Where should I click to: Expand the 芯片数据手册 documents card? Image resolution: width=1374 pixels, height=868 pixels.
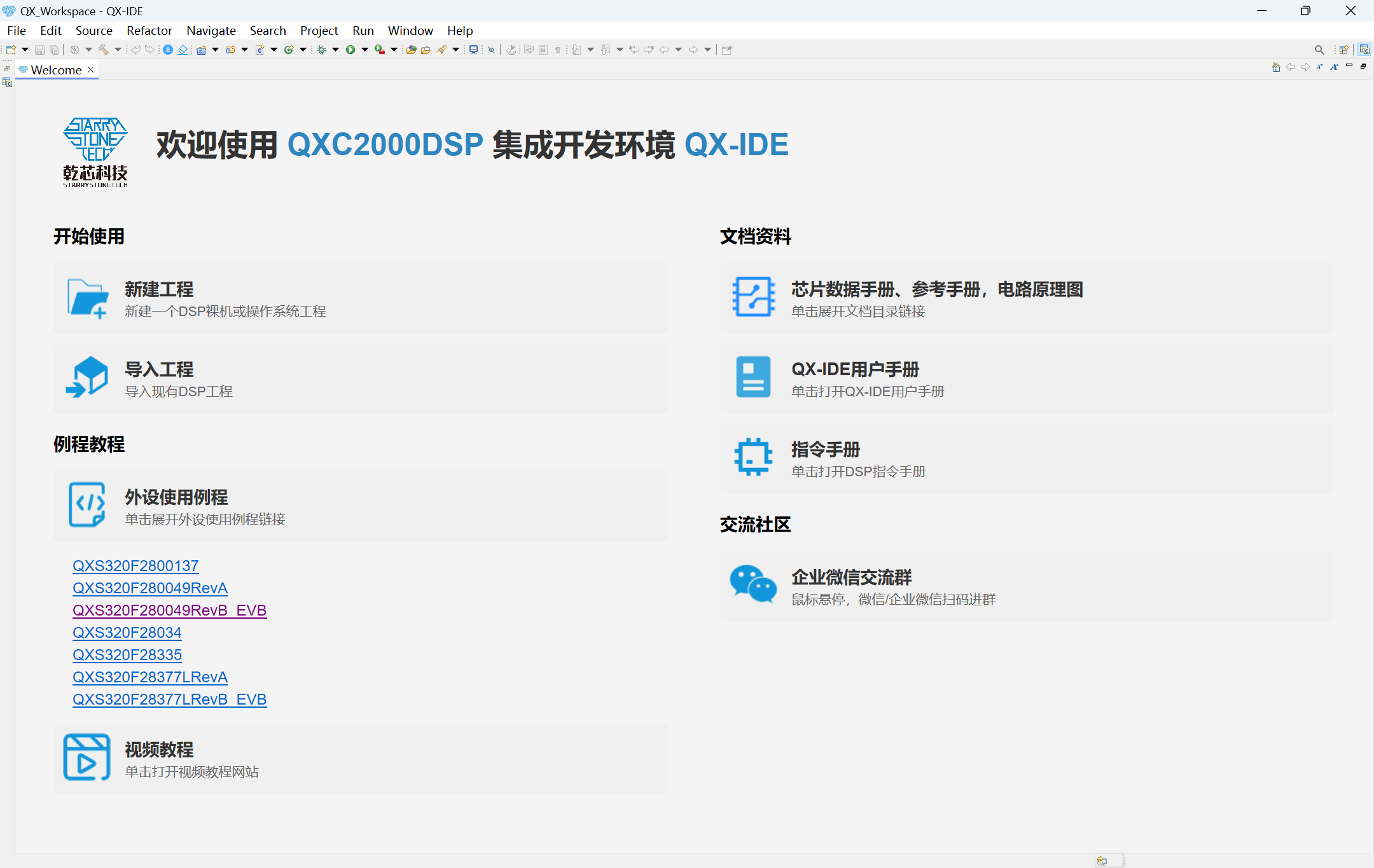(x=1027, y=298)
